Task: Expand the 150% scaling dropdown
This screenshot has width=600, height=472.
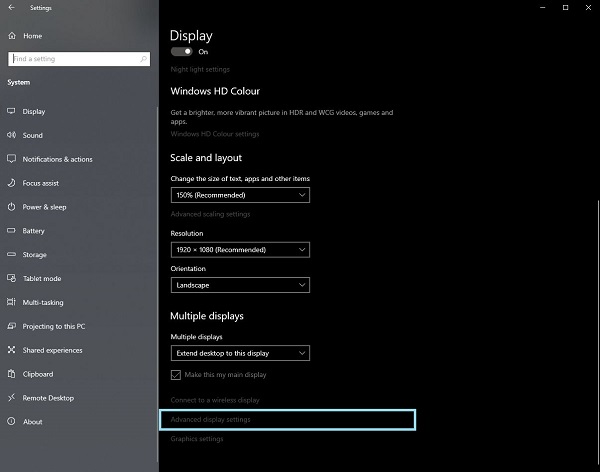Action: (240, 195)
